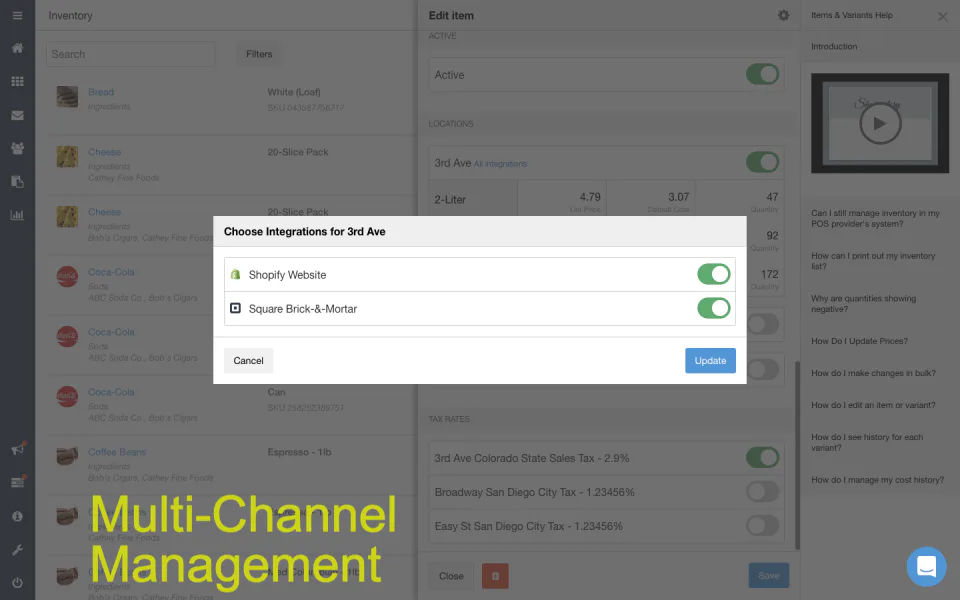
Task: Click the Save button in Edit item
Action: point(768,576)
